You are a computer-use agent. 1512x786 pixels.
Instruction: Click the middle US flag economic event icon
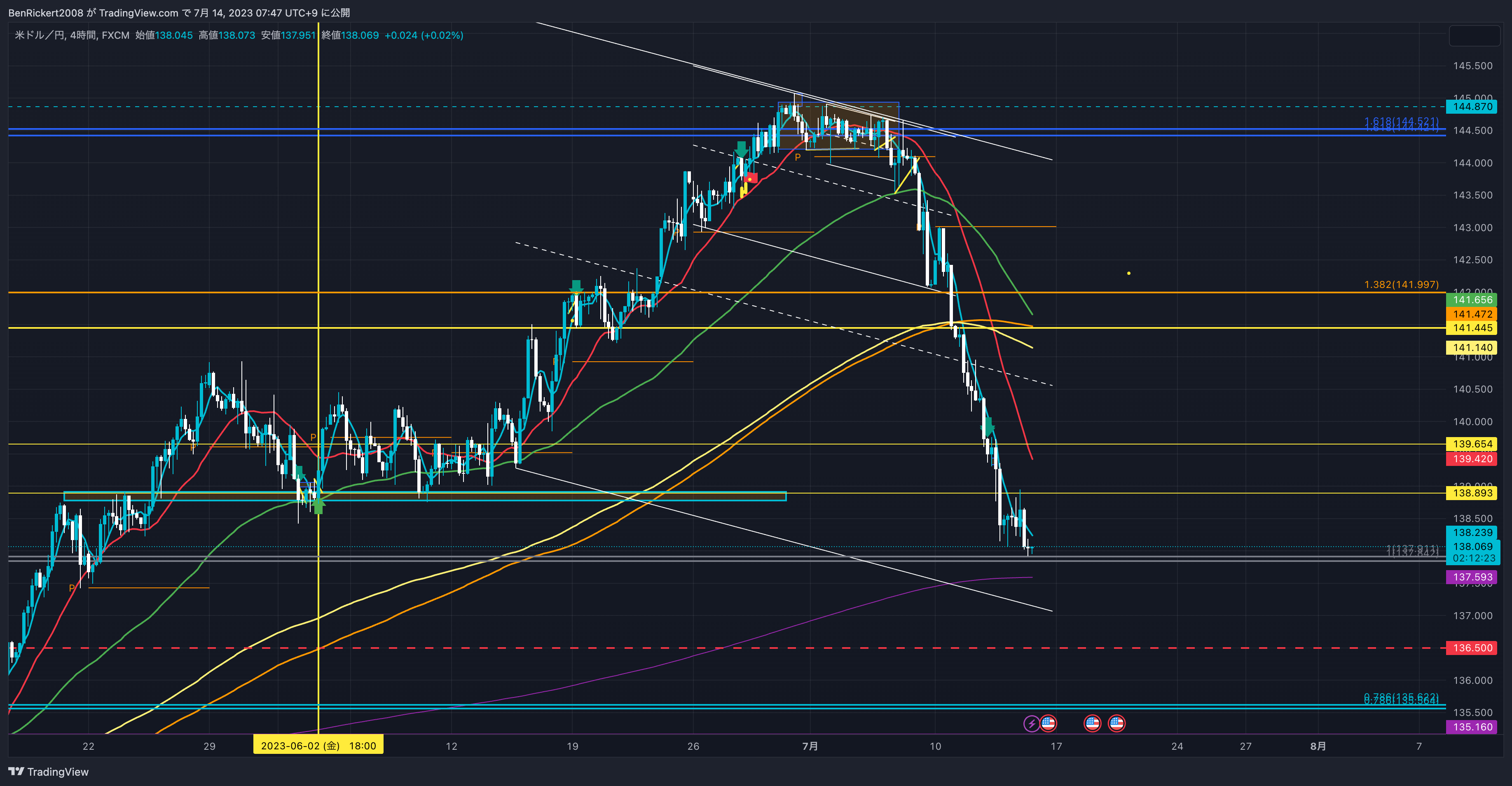[1092, 723]
